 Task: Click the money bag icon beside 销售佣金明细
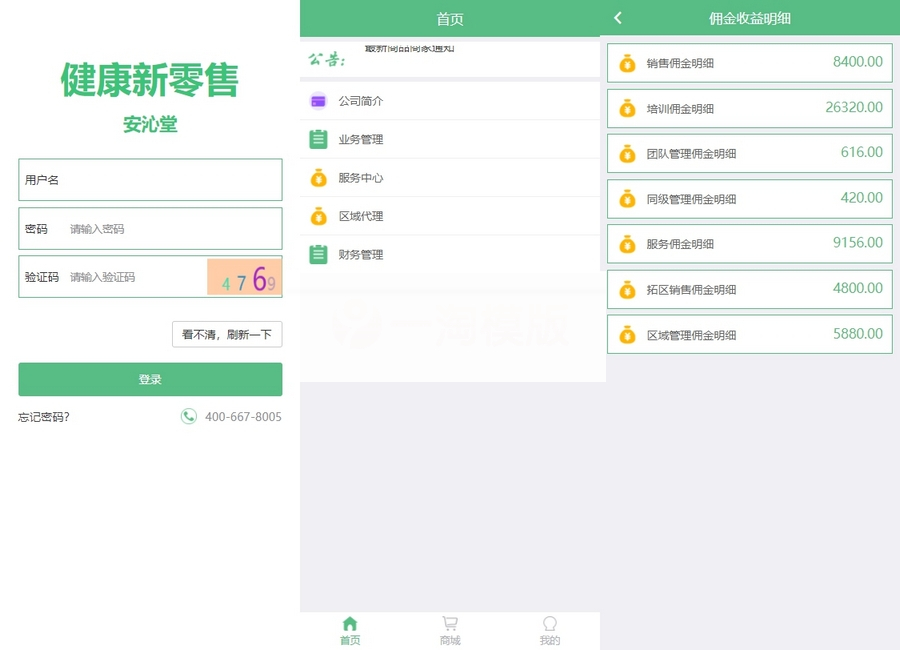pos(625,62)
